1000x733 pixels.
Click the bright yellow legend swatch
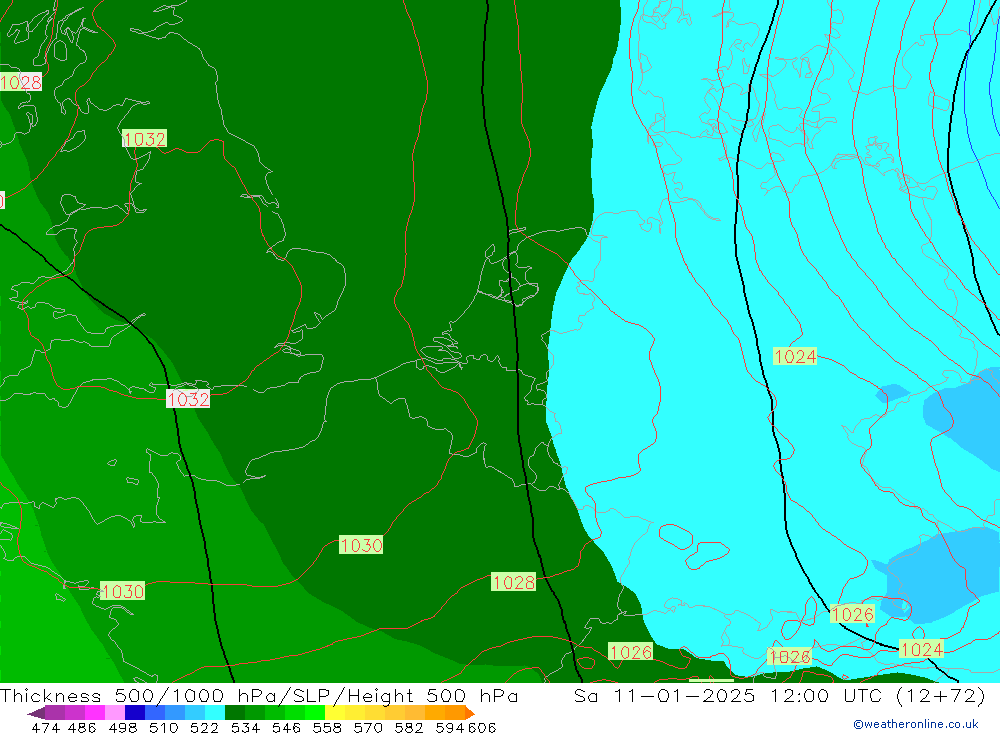(x=335, y=713)
